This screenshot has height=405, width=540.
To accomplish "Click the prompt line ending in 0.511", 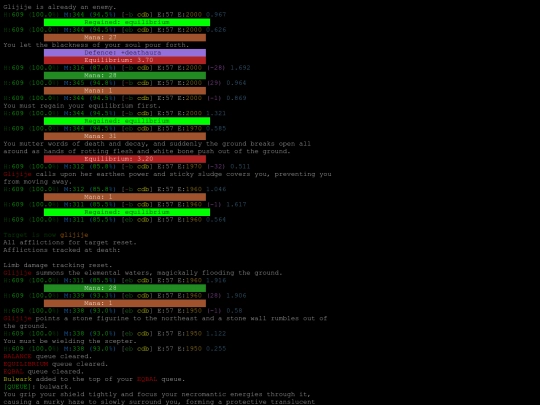I will click(127, 166).
